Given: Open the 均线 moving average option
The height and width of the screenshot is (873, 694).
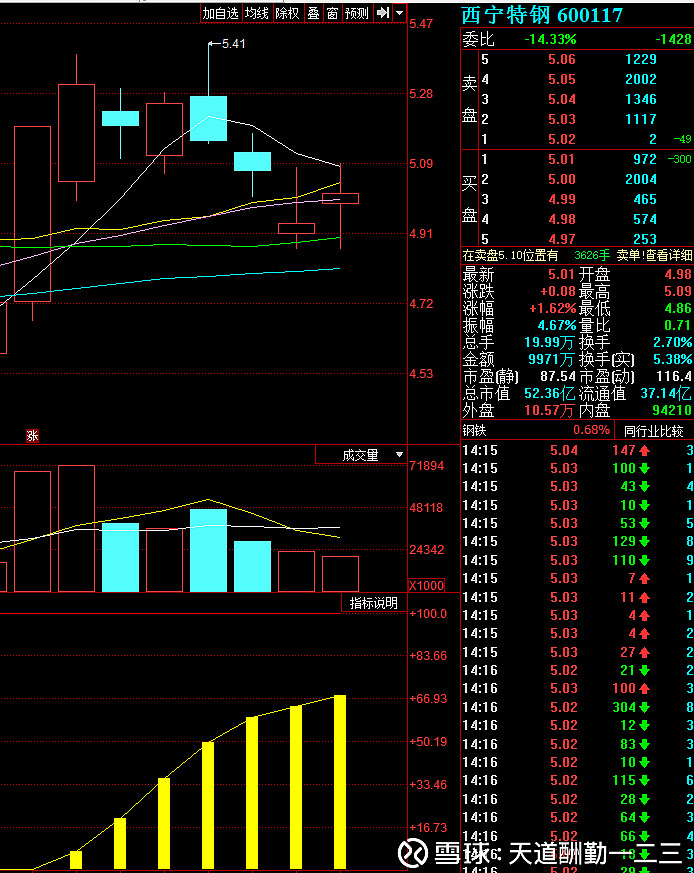Looking at the screenshot, I should [257, 13].
